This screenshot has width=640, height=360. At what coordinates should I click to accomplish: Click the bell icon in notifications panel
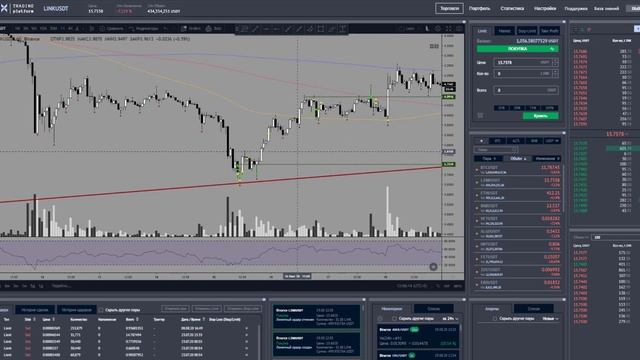(x=380, y=318)
